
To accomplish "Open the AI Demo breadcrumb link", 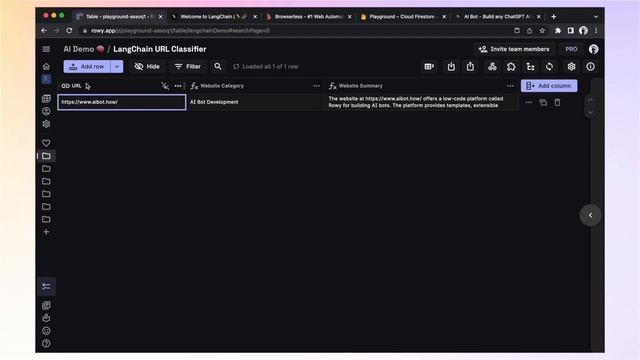I will [84, 49].
